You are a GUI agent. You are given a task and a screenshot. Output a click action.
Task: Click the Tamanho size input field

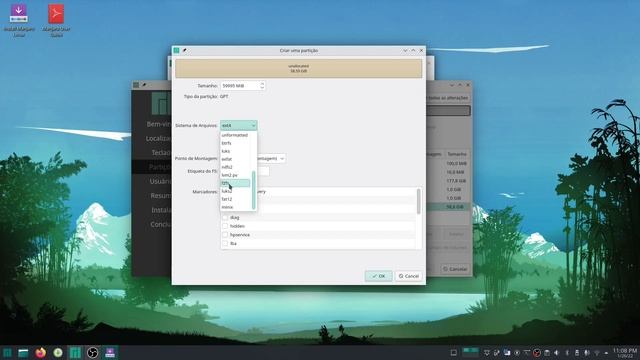coord(240,86)
